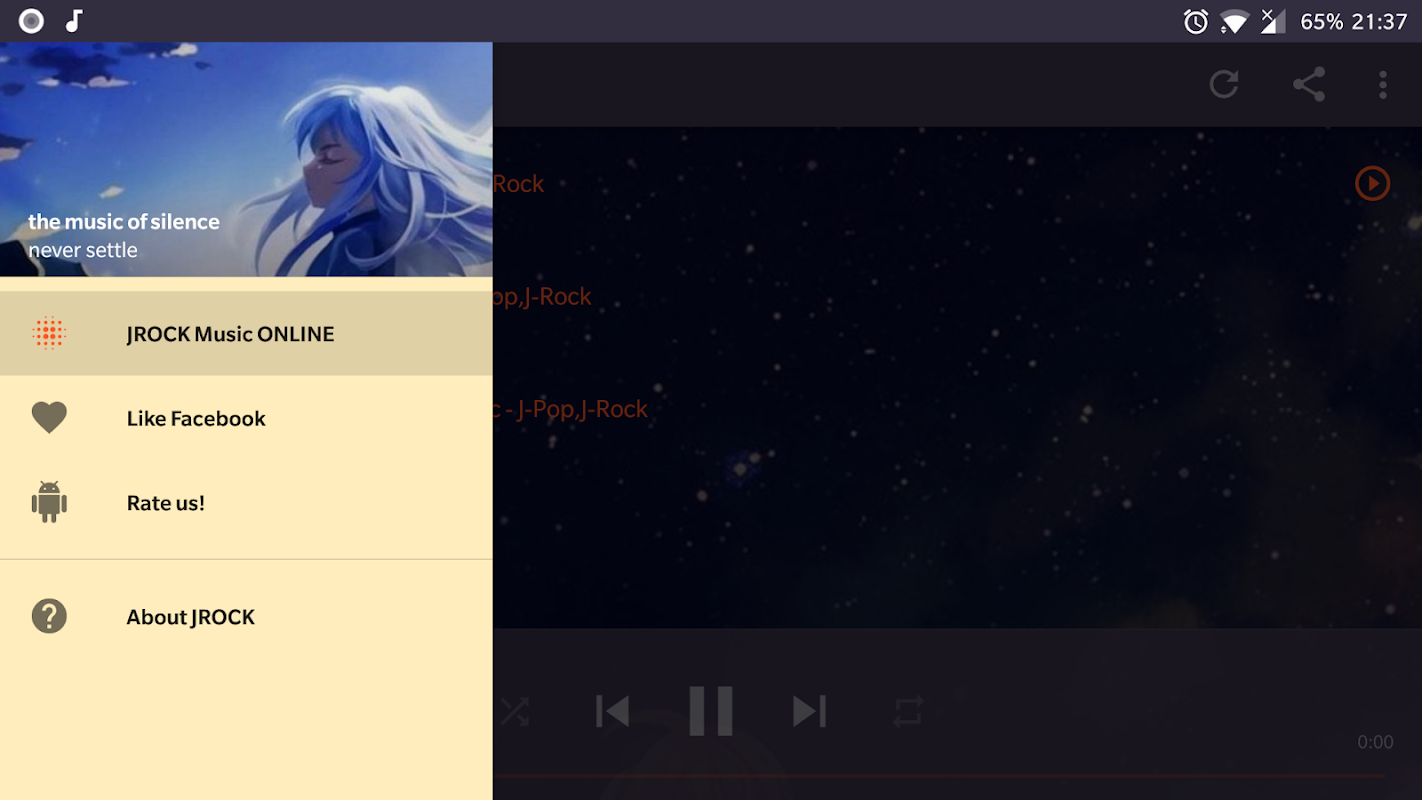Image resolution: width=1422 pixels, height=800 pixels.
Task: Click the question mark help icon
Action: point(49,616)
